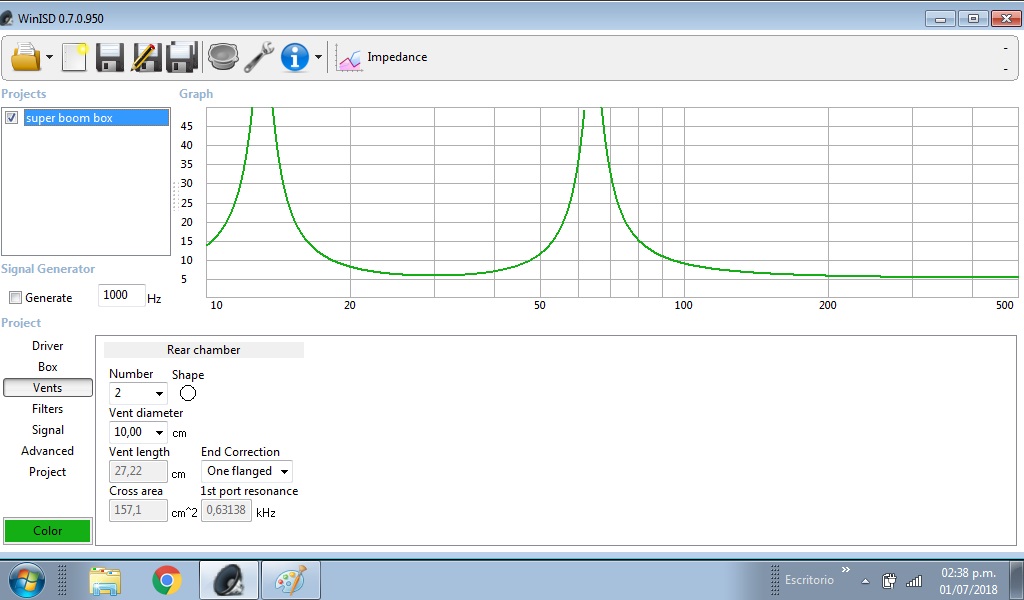Click the blue info icon
Image resolution: width=1024 pixels, height=600 pixels.
point(295,57)
